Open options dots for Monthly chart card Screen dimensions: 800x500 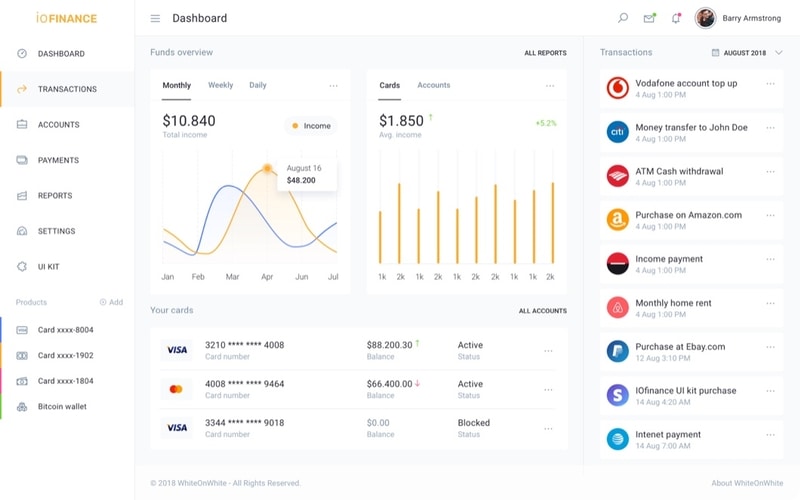(x=333, y=86)
